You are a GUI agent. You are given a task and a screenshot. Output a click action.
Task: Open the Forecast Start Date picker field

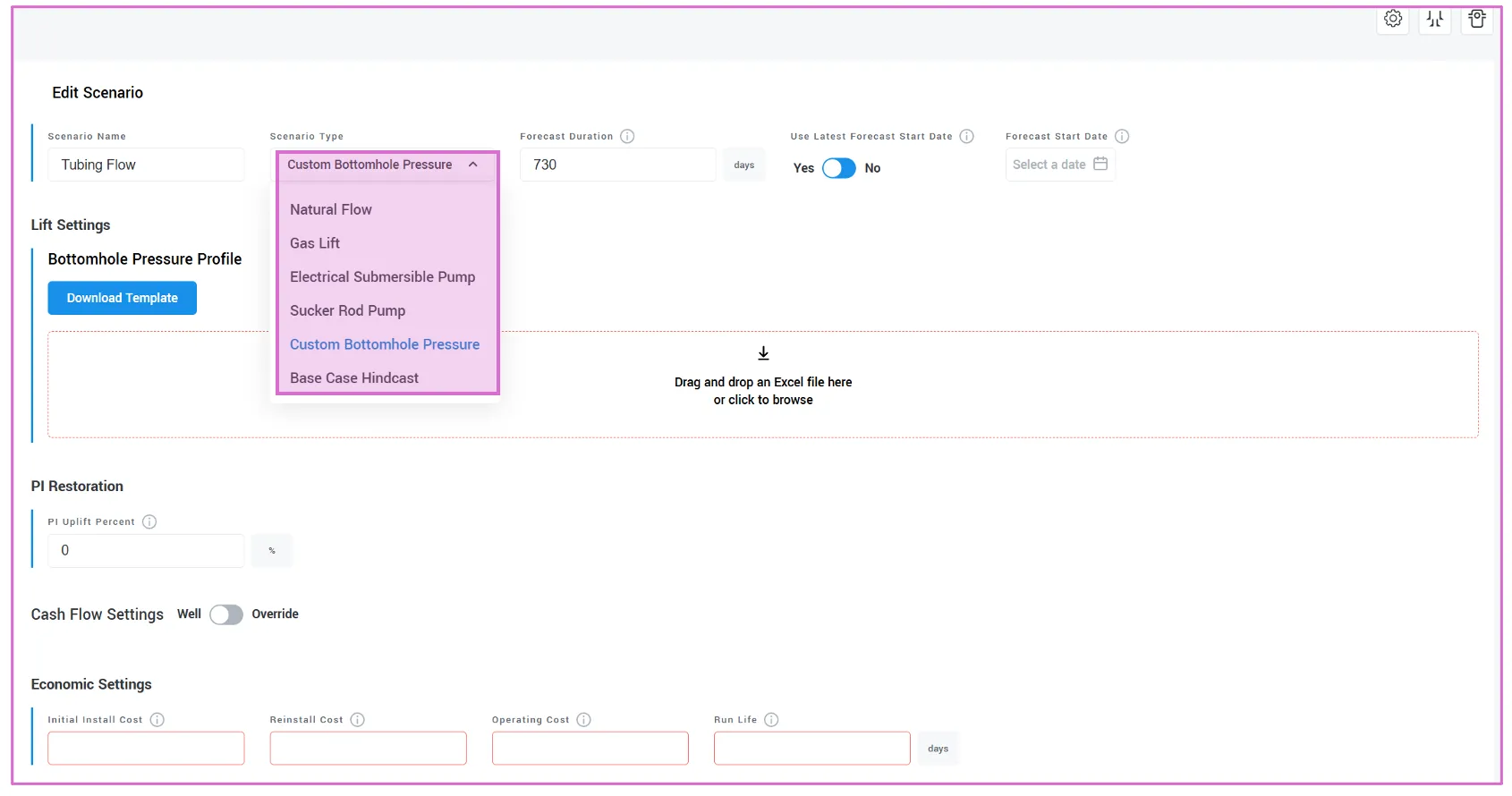click(x=1060, y=165)
